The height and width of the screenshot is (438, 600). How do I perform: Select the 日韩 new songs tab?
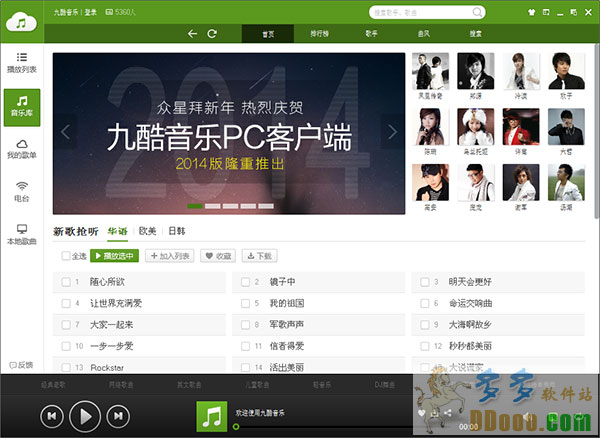[176, 231]
